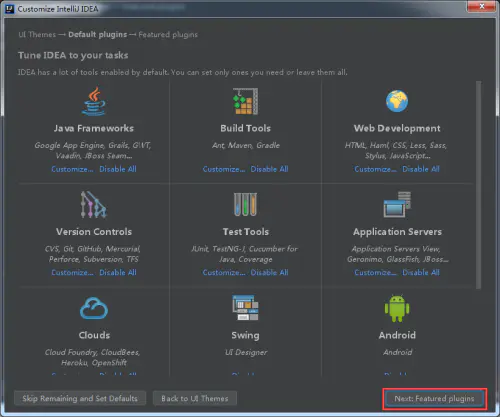Customize Web Development plugins
This screenshot has height=417, width=500.
click(376, 169)
